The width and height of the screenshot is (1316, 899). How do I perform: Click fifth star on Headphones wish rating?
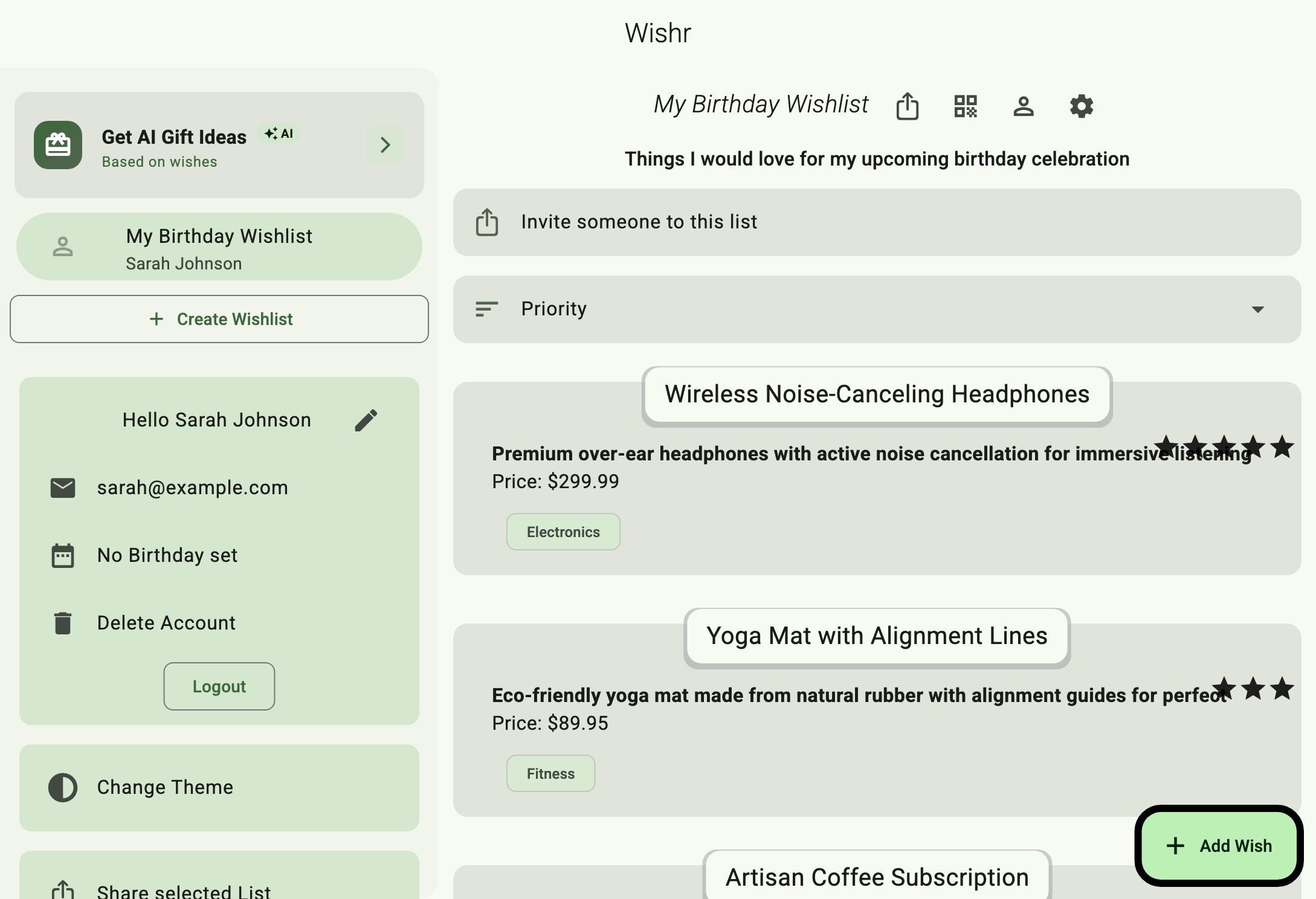click(1282, 448)
